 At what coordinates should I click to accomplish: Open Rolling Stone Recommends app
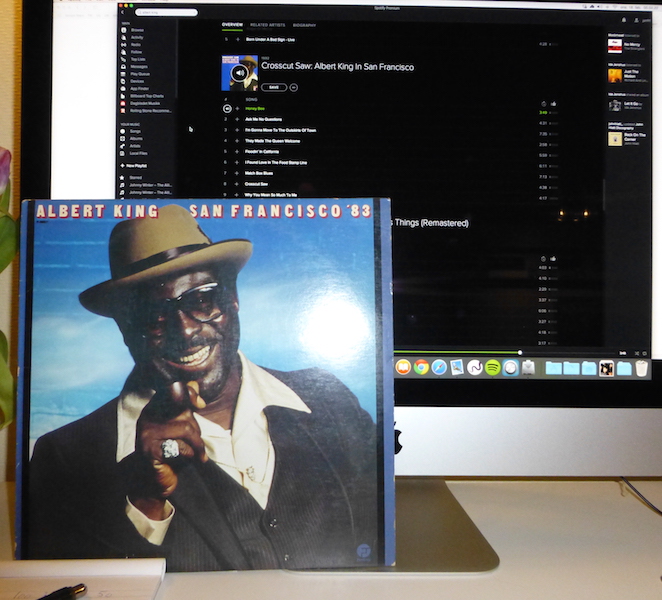(150, 111)
